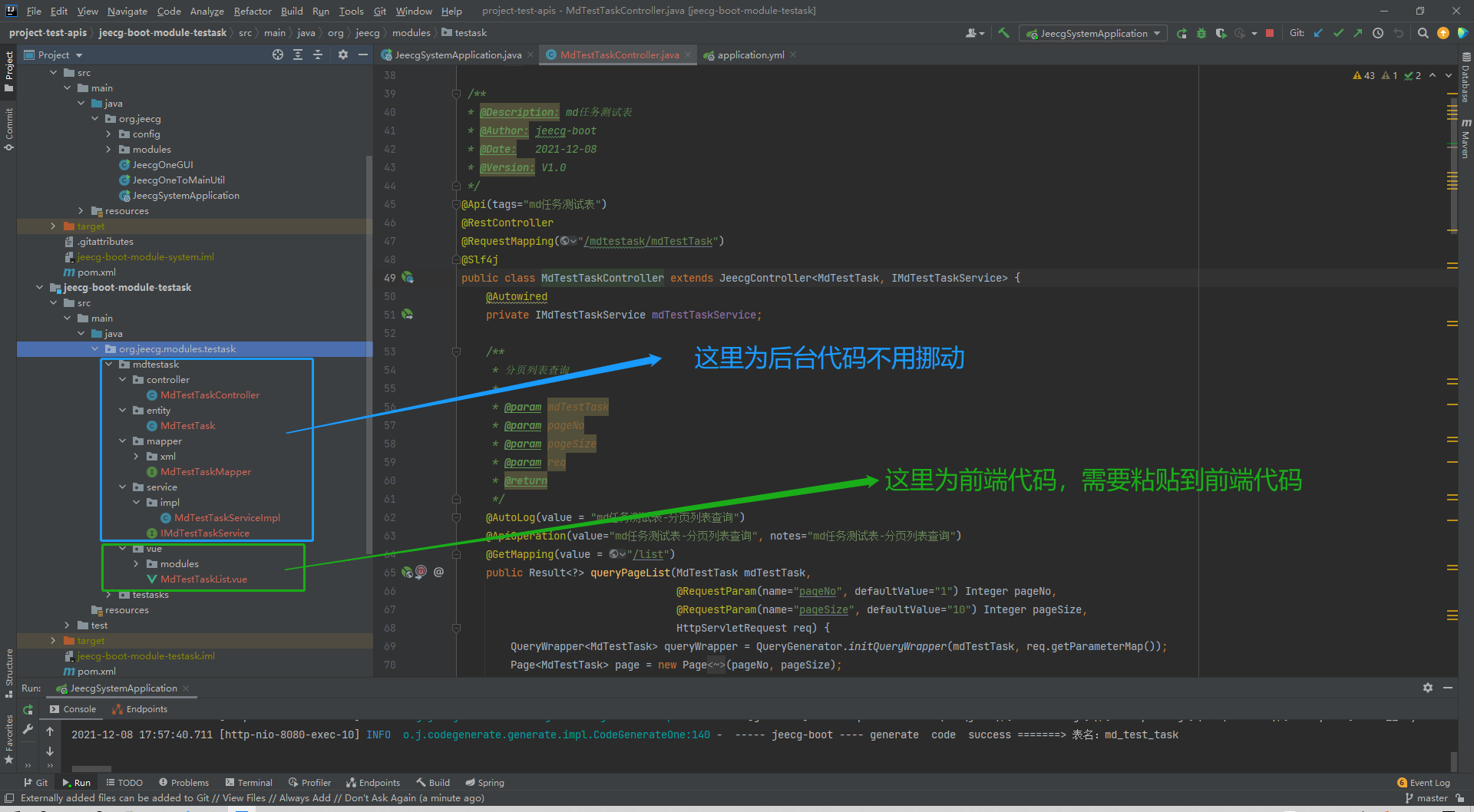
Task: Show Git history with the clock icon
Action: point(1378,33)
